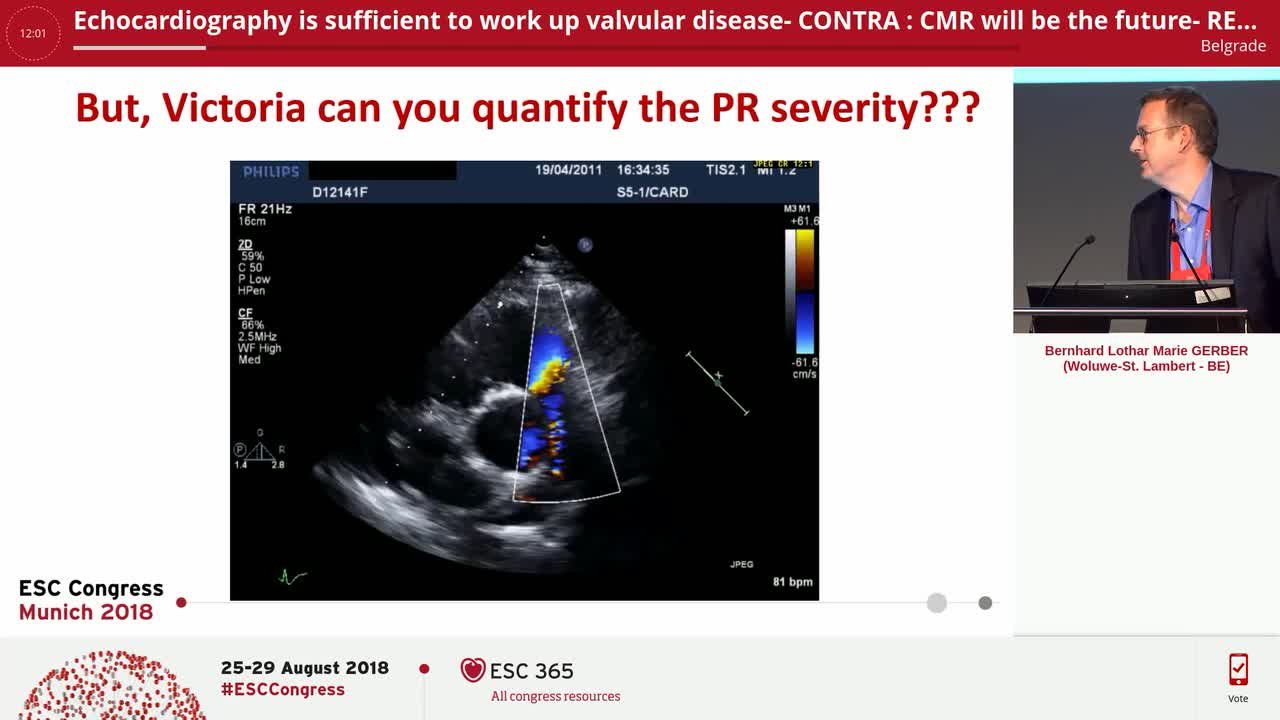Open the ESC 365 congress resources link
This screenshot has height=720, width=1280.
(x=555, y=696)
